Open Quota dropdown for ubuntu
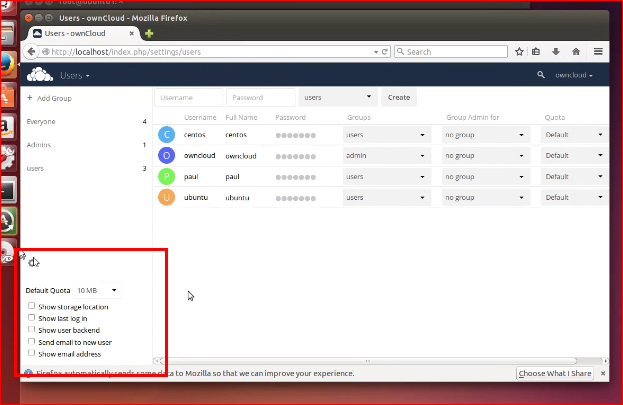This screenshot has height=405, width=623. pos(575,198)
